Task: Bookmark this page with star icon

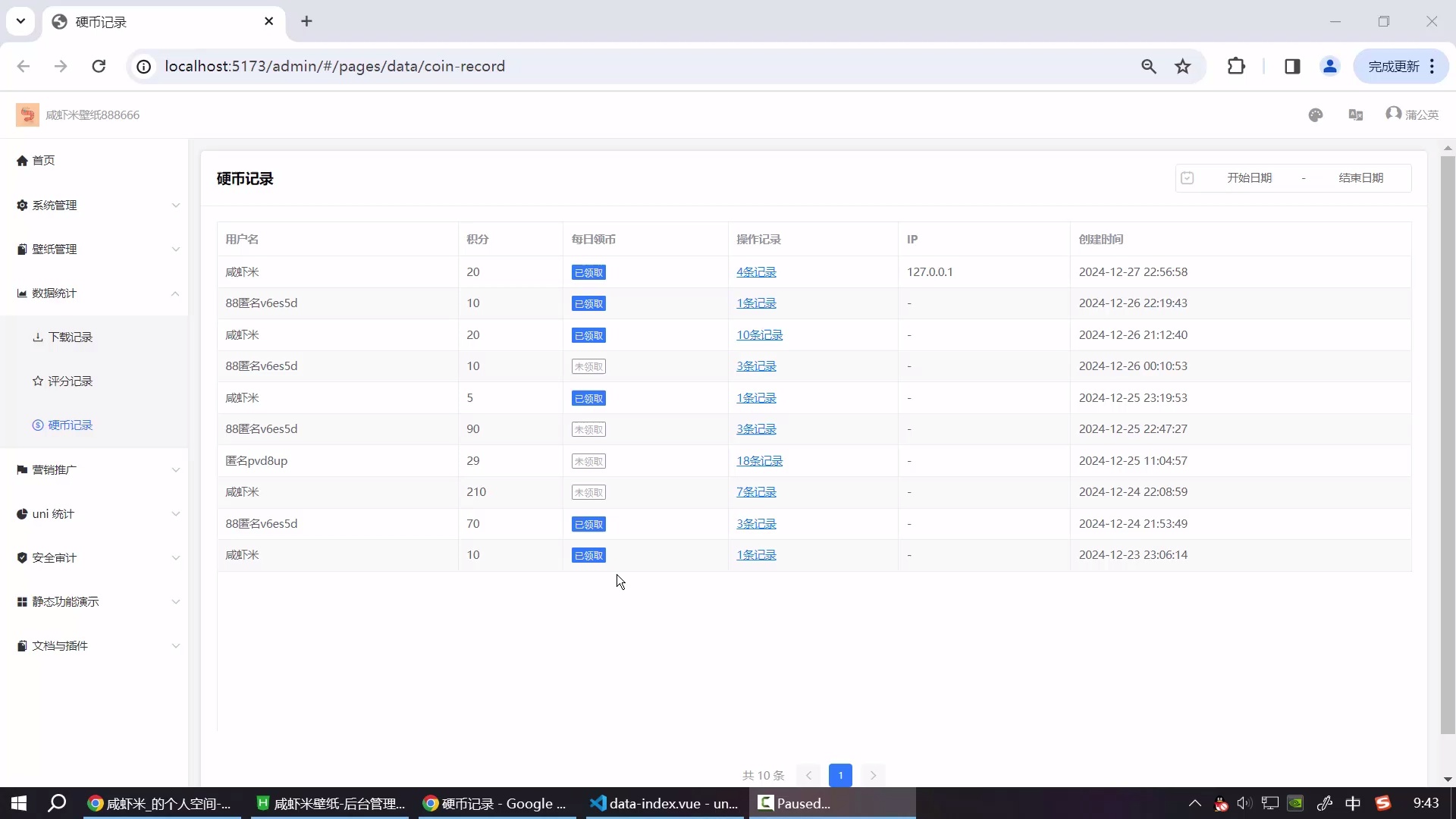Action: pyautogui.click(x=1183, y=67)
